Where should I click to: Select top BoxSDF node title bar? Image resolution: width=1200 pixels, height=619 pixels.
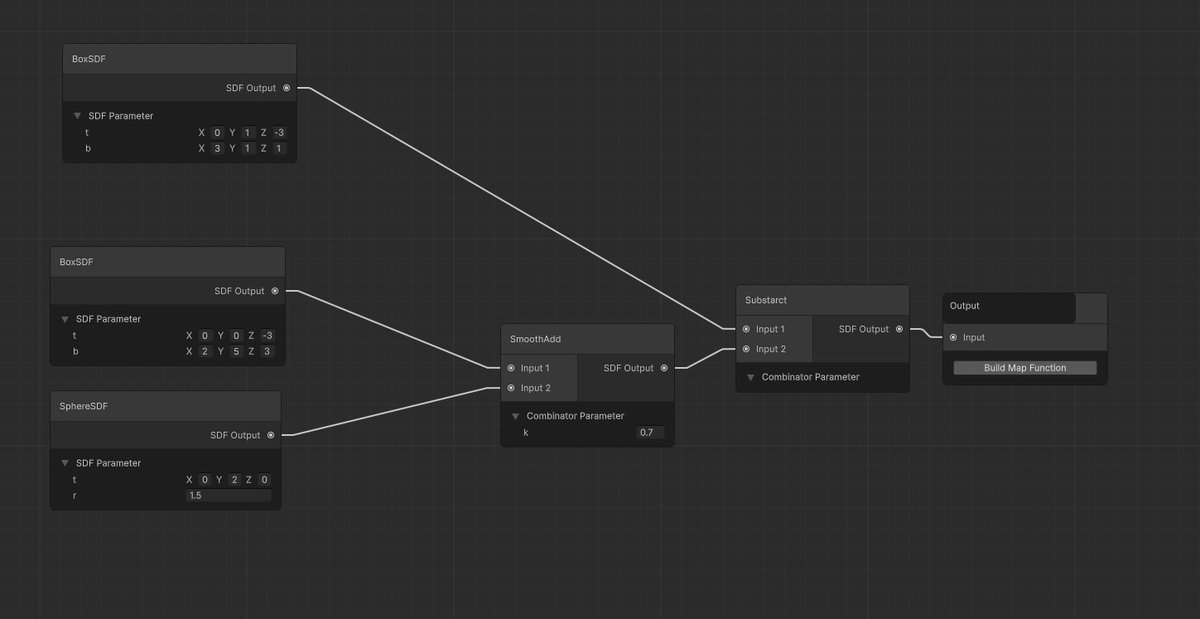[x=179, y=59]
